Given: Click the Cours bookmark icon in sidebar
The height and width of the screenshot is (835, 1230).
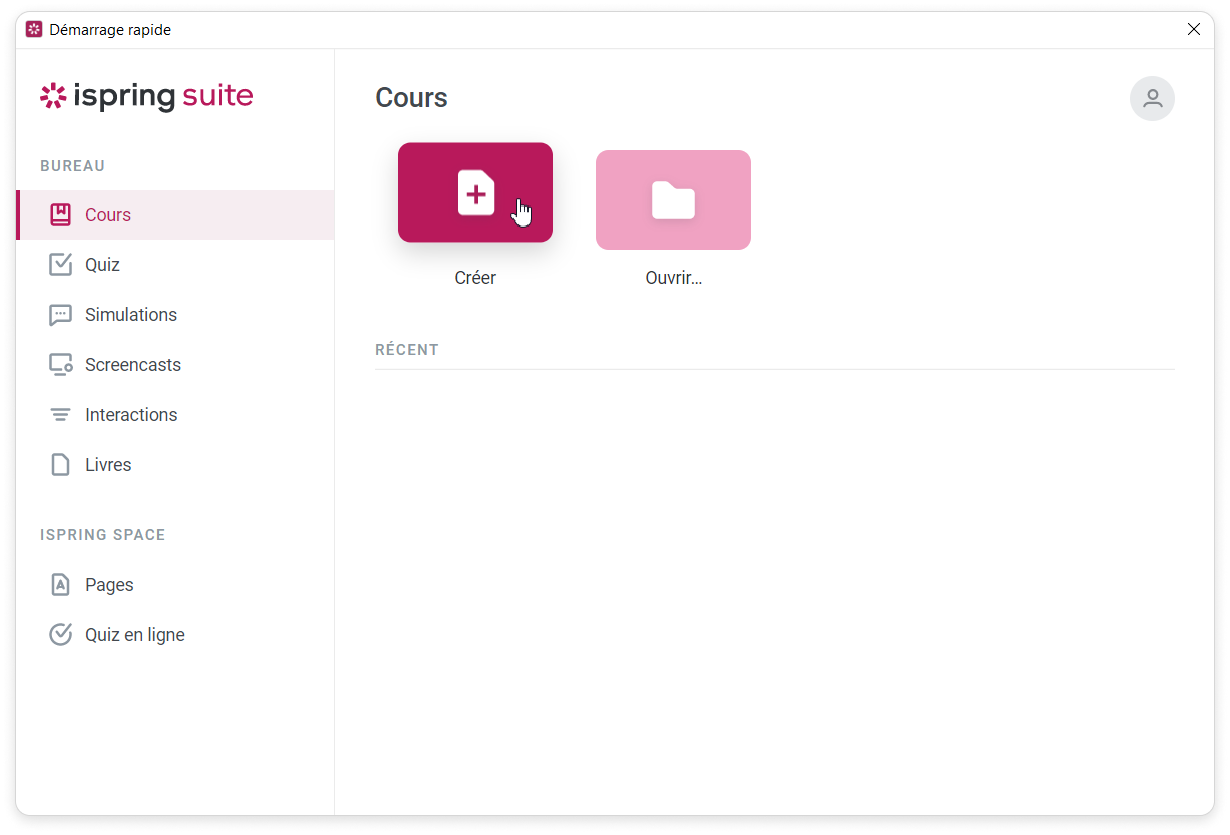Looking at the screenshot, I should coord(60,215).
